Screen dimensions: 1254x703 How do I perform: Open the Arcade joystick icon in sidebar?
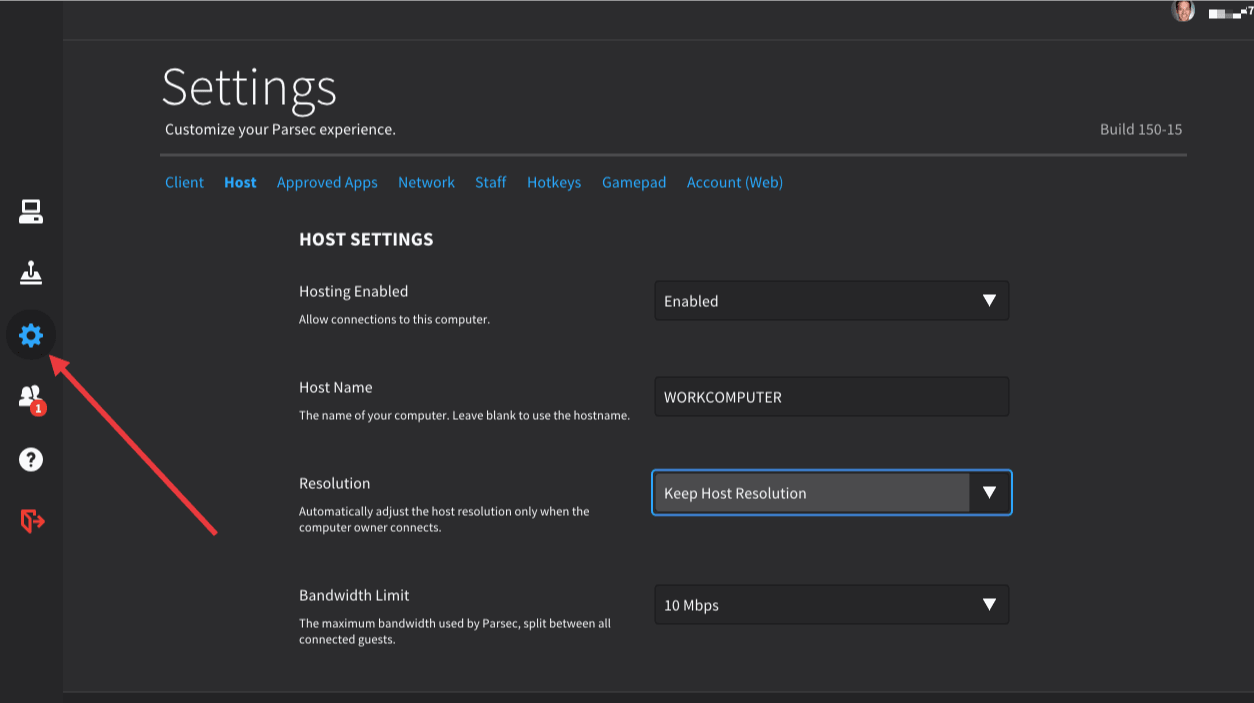click(x=31, y=273)
